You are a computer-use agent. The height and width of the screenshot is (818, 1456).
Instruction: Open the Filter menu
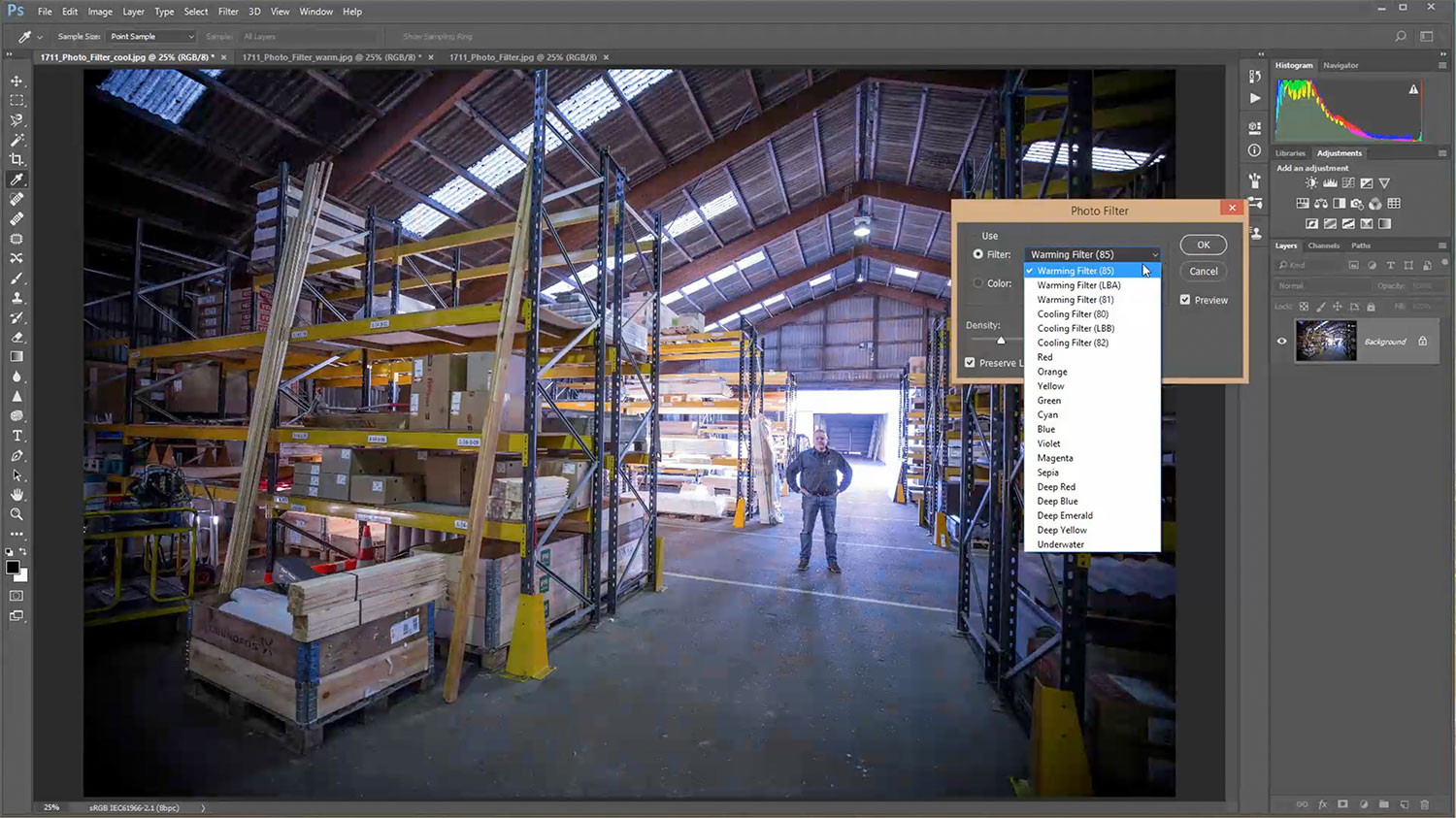(228, 12)
